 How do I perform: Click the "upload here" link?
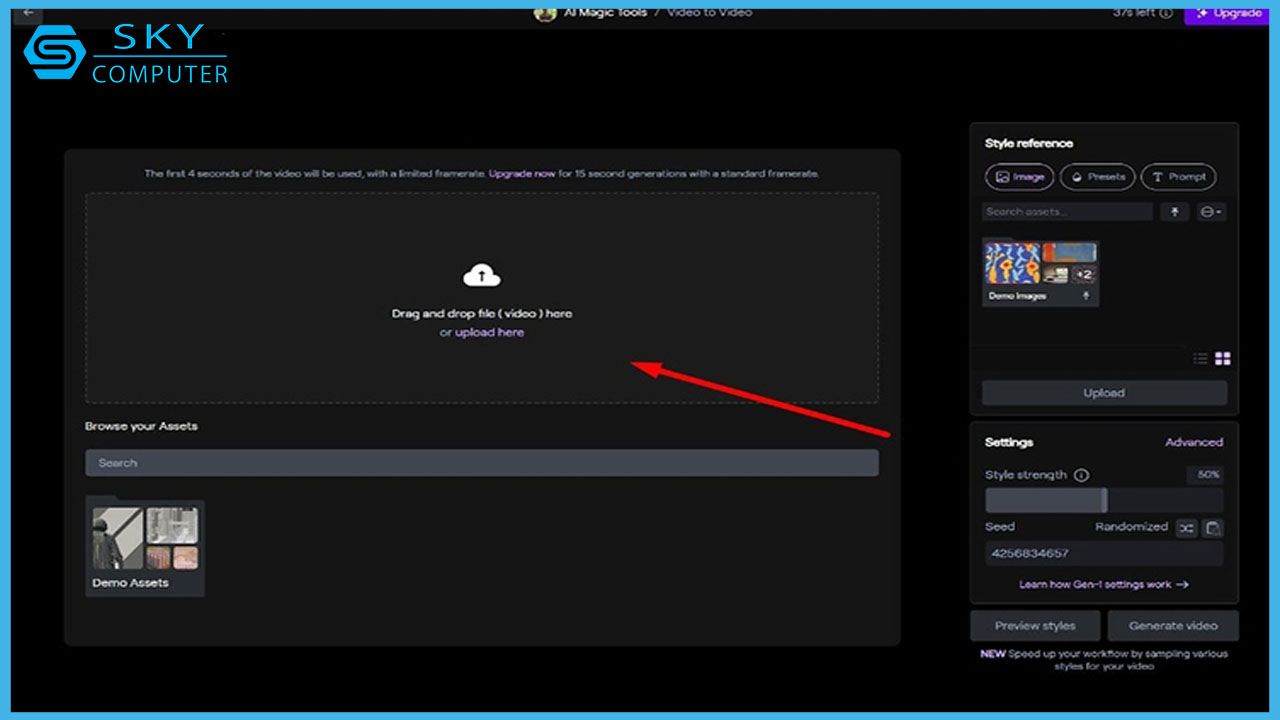[x=489, y=333]
